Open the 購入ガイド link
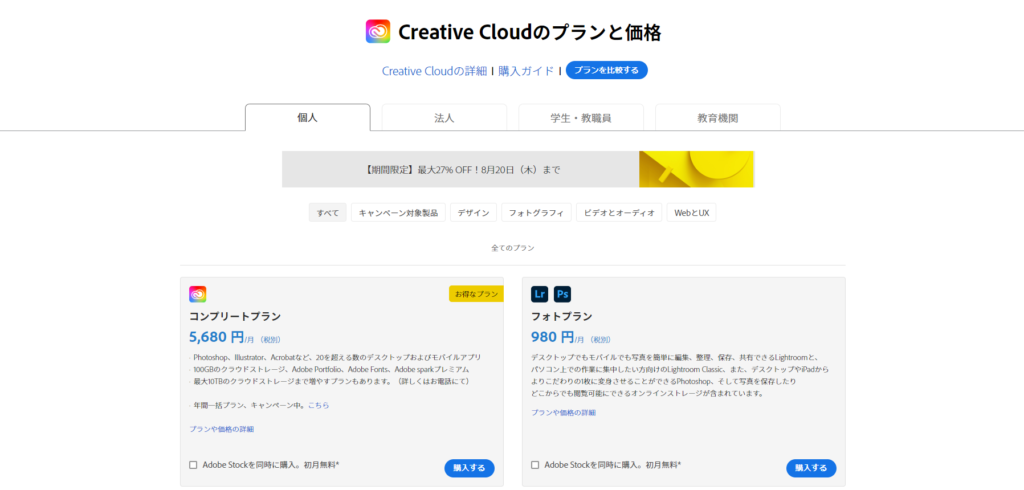 (x=526, y=71)
